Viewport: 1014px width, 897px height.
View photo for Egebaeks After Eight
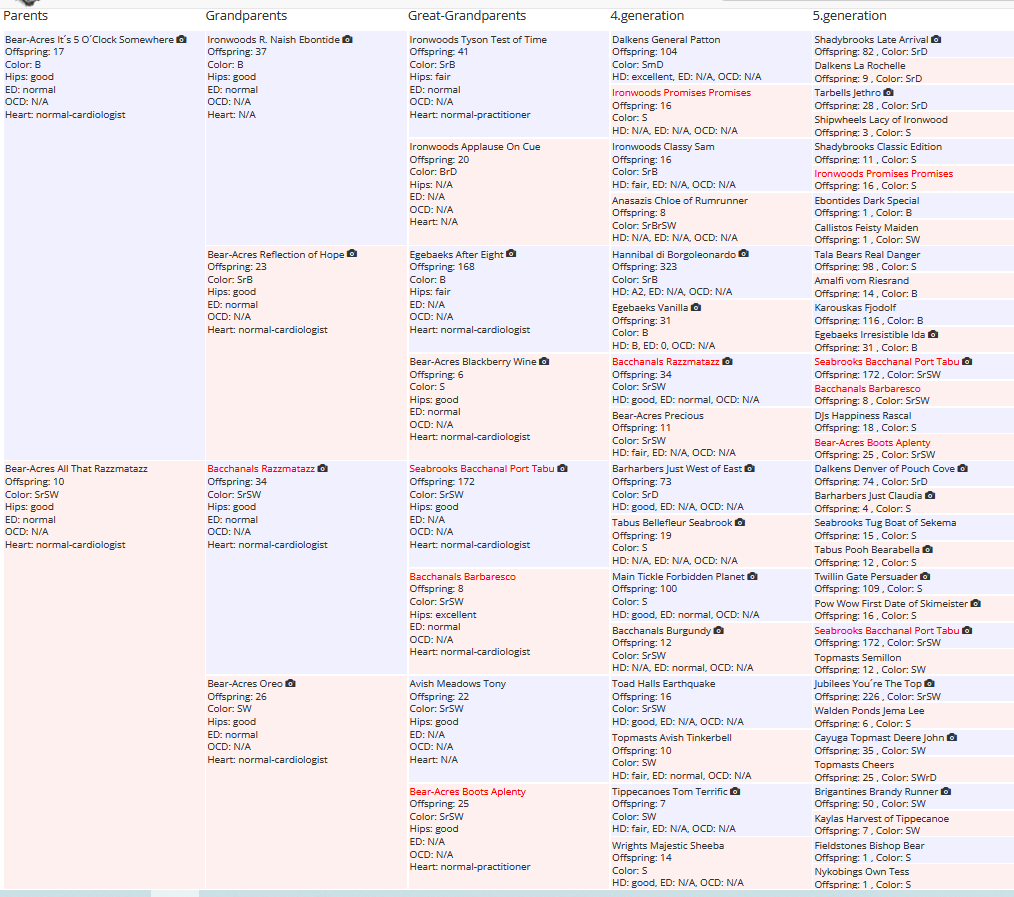point(511,254)
